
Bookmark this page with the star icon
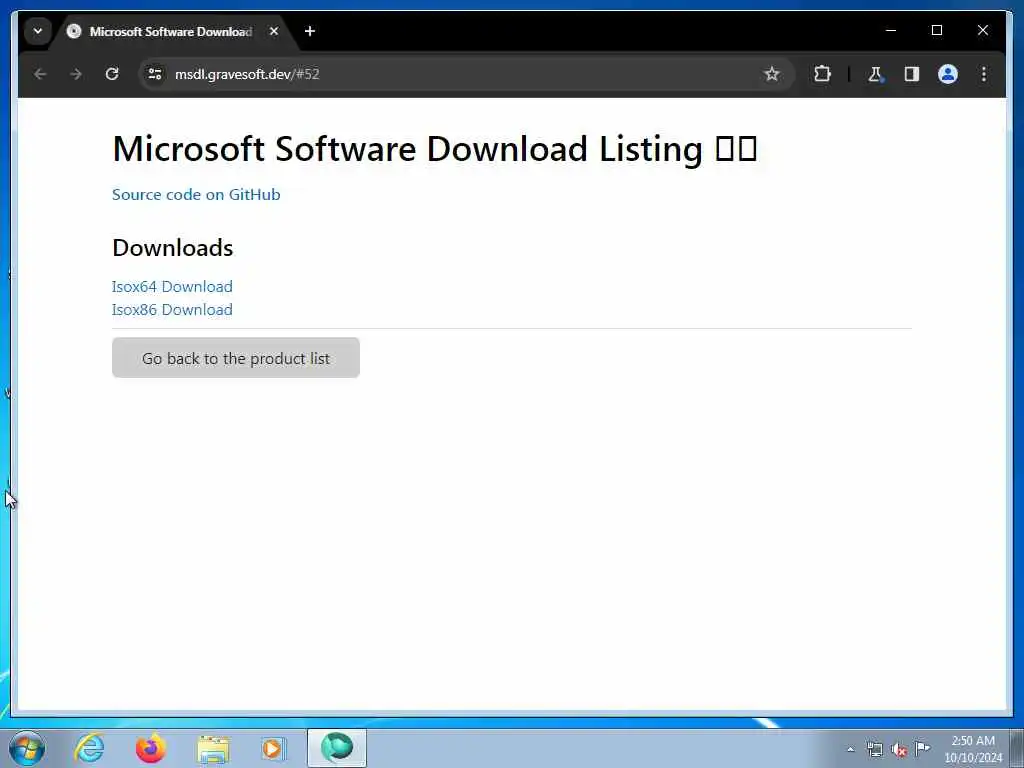pyautogui.click(x=772, y=74)
